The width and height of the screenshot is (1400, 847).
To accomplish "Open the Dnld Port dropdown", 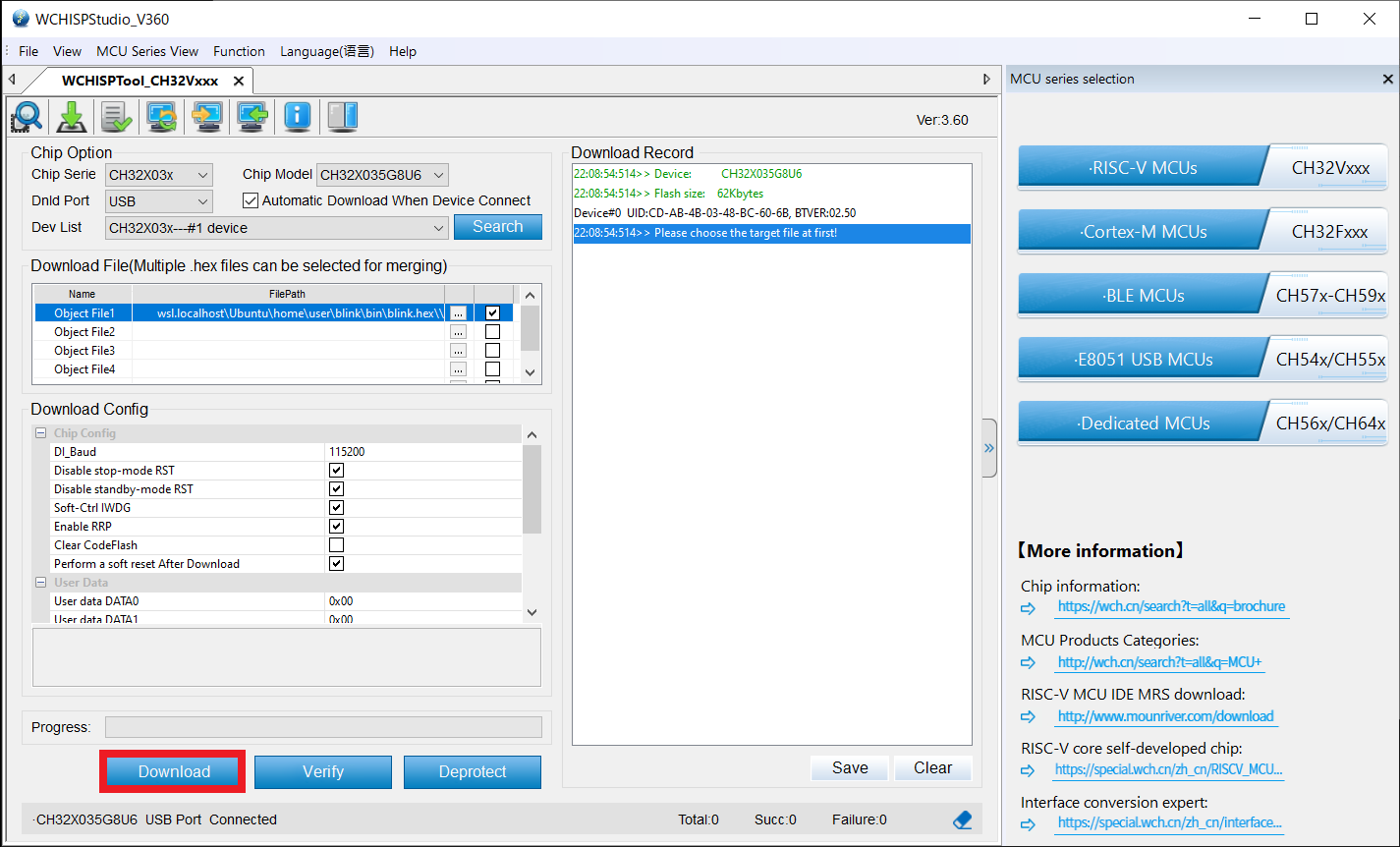I will (159, 201).
